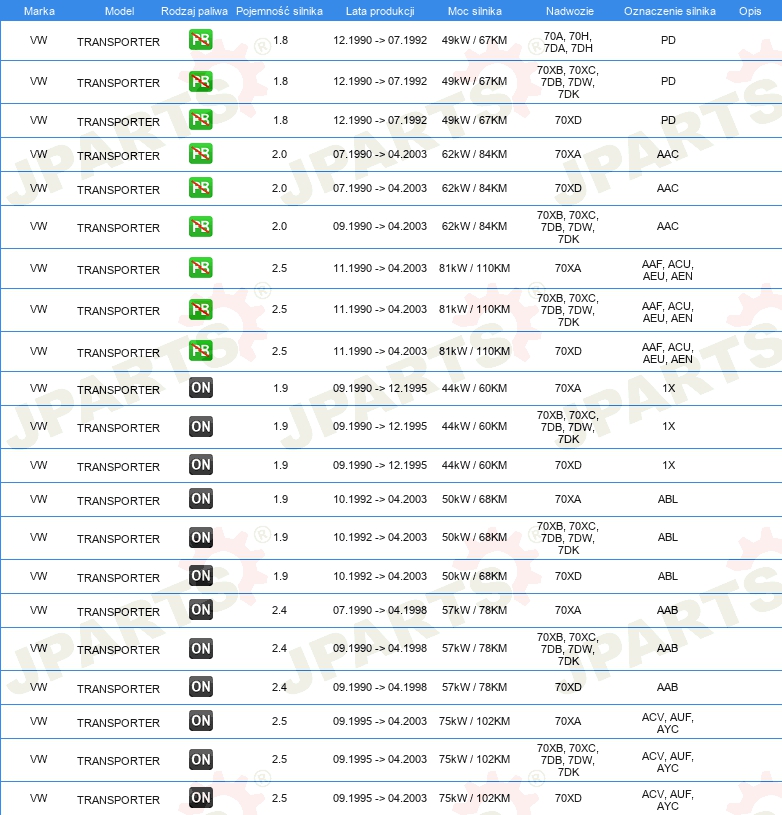Click petrol icon in 2.5 AAF 70XB, 70XC row
Screen dimensions: 782x815
tap(201, 309)
